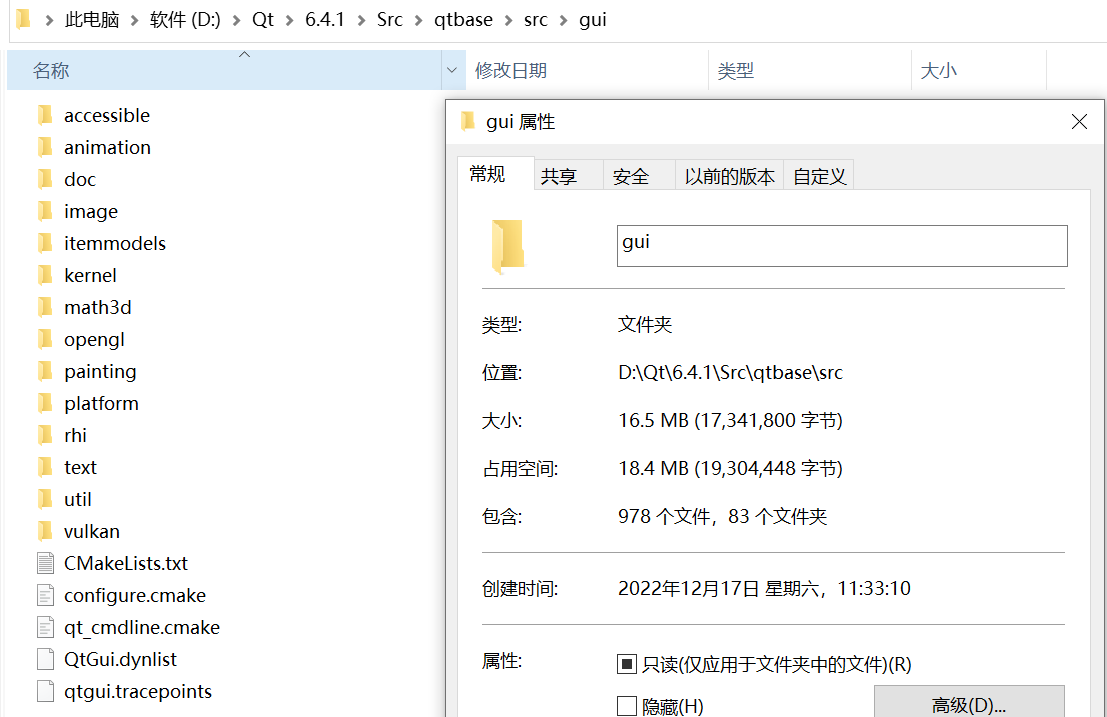This screenshot has height=717, width=1107.
Task: Enable the 隐藏 hidden checkbox
Action: coord(627,707)
